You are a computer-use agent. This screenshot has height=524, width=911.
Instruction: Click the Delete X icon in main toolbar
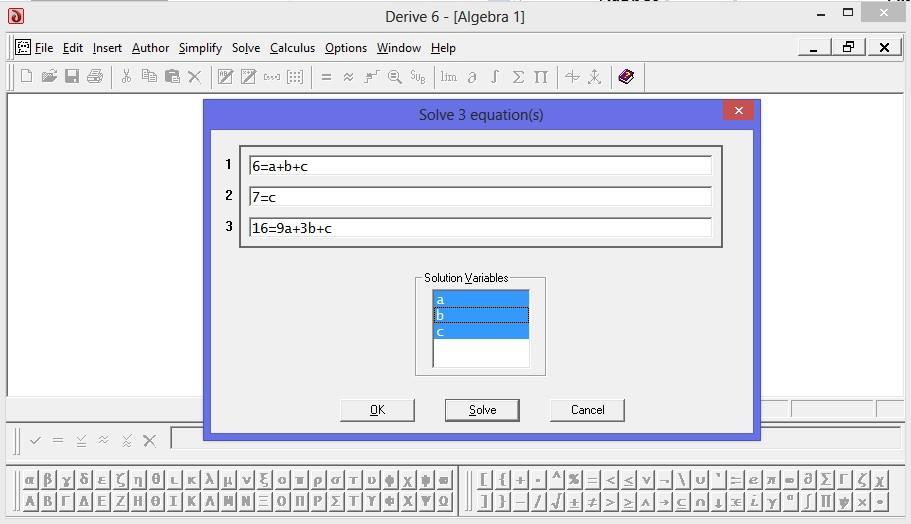pos(195,76)
